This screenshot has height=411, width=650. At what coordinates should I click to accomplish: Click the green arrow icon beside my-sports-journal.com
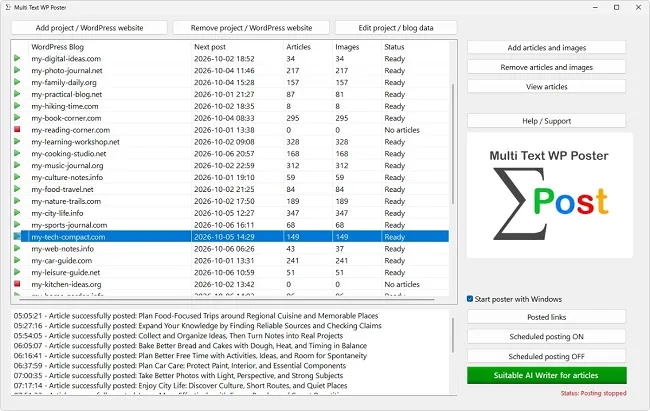(x=17, y=224)
